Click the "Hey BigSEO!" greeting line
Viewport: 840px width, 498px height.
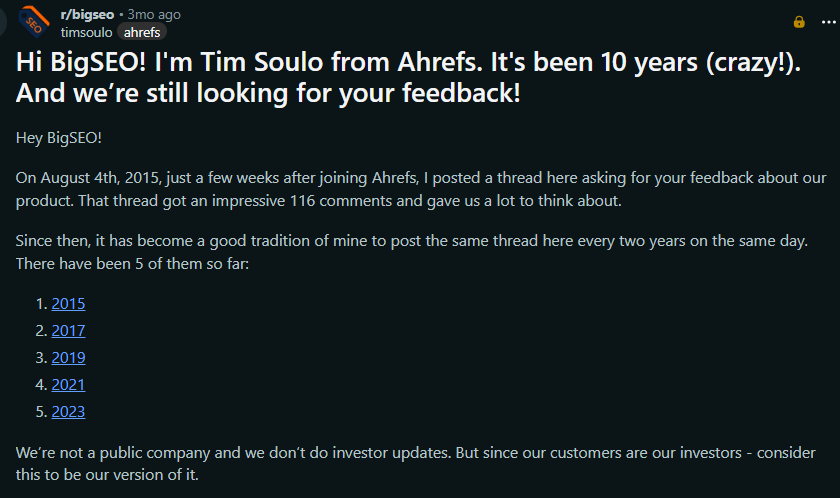[59, 137]
